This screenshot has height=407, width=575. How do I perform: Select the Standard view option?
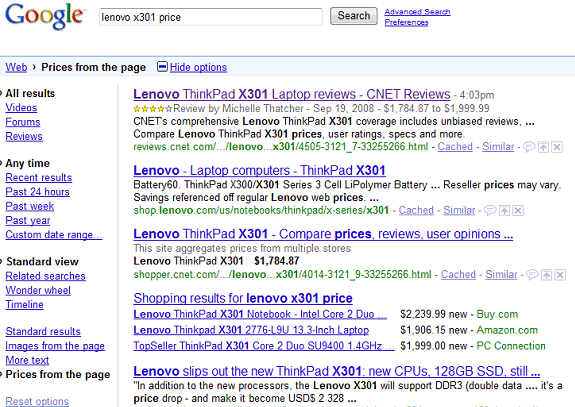click(42, 261)
